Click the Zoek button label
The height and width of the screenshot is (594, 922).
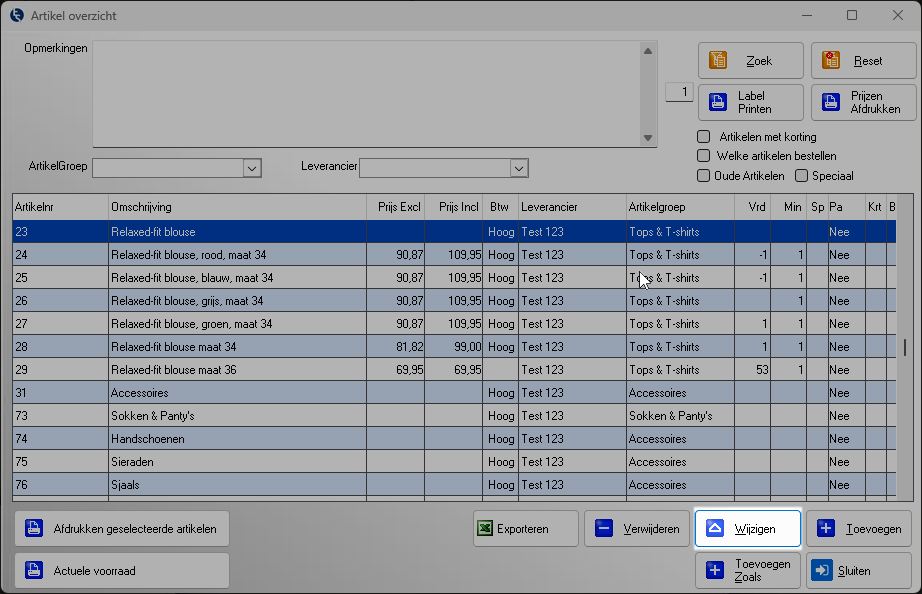pos(759,61)
